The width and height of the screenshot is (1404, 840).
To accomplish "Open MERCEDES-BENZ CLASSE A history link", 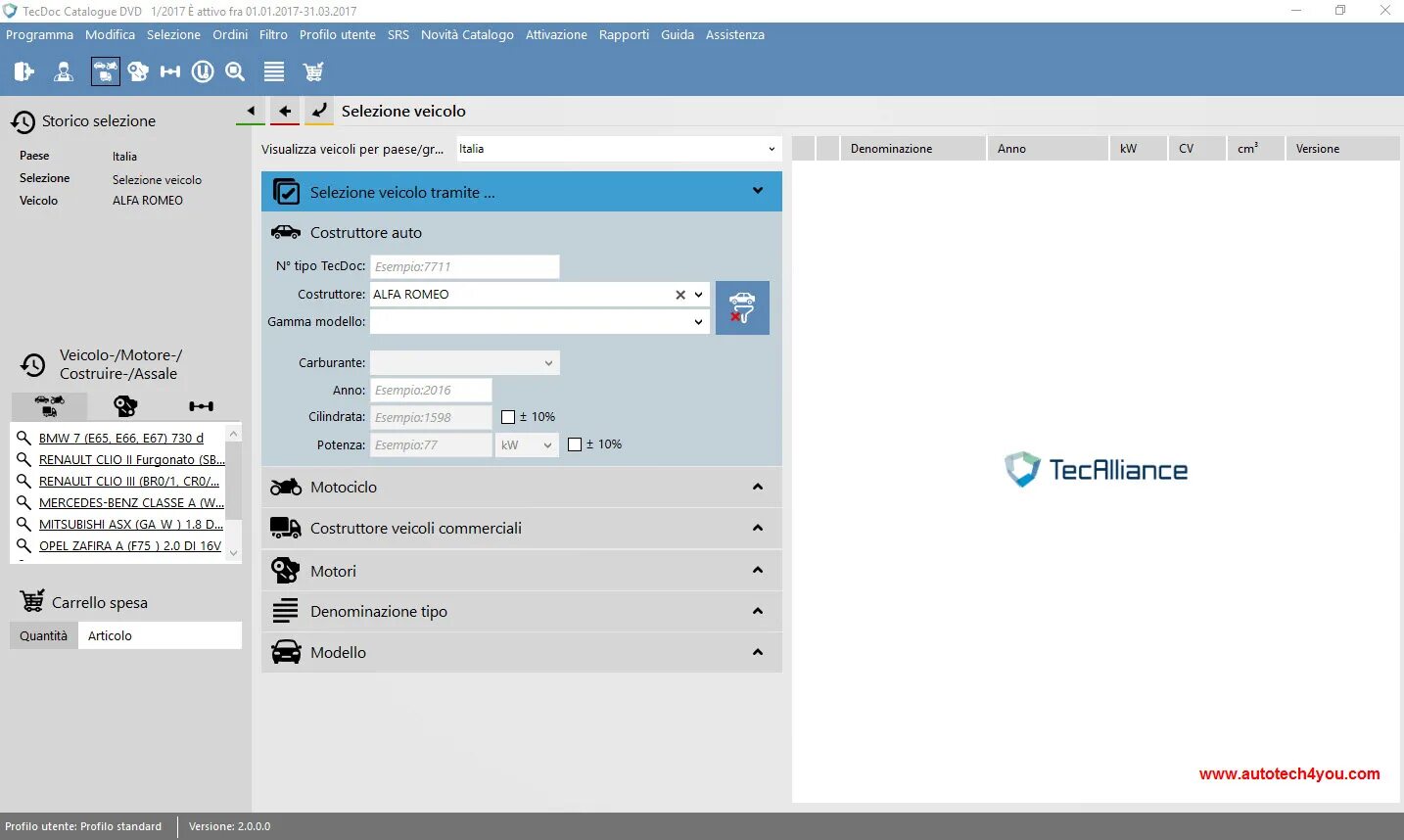I will [x=131, y=502].
